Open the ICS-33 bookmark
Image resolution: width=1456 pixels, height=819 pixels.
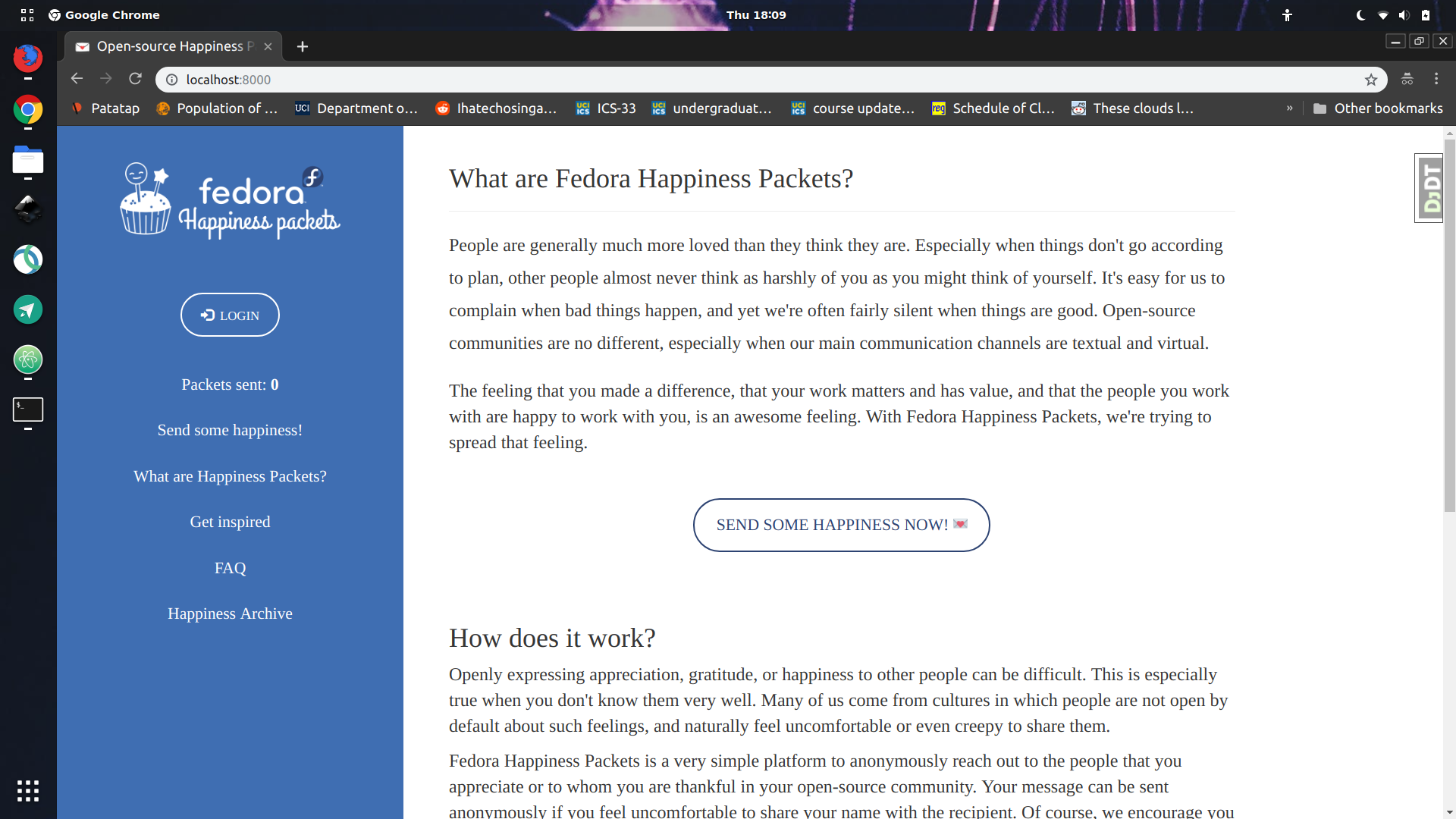point(606,108)
